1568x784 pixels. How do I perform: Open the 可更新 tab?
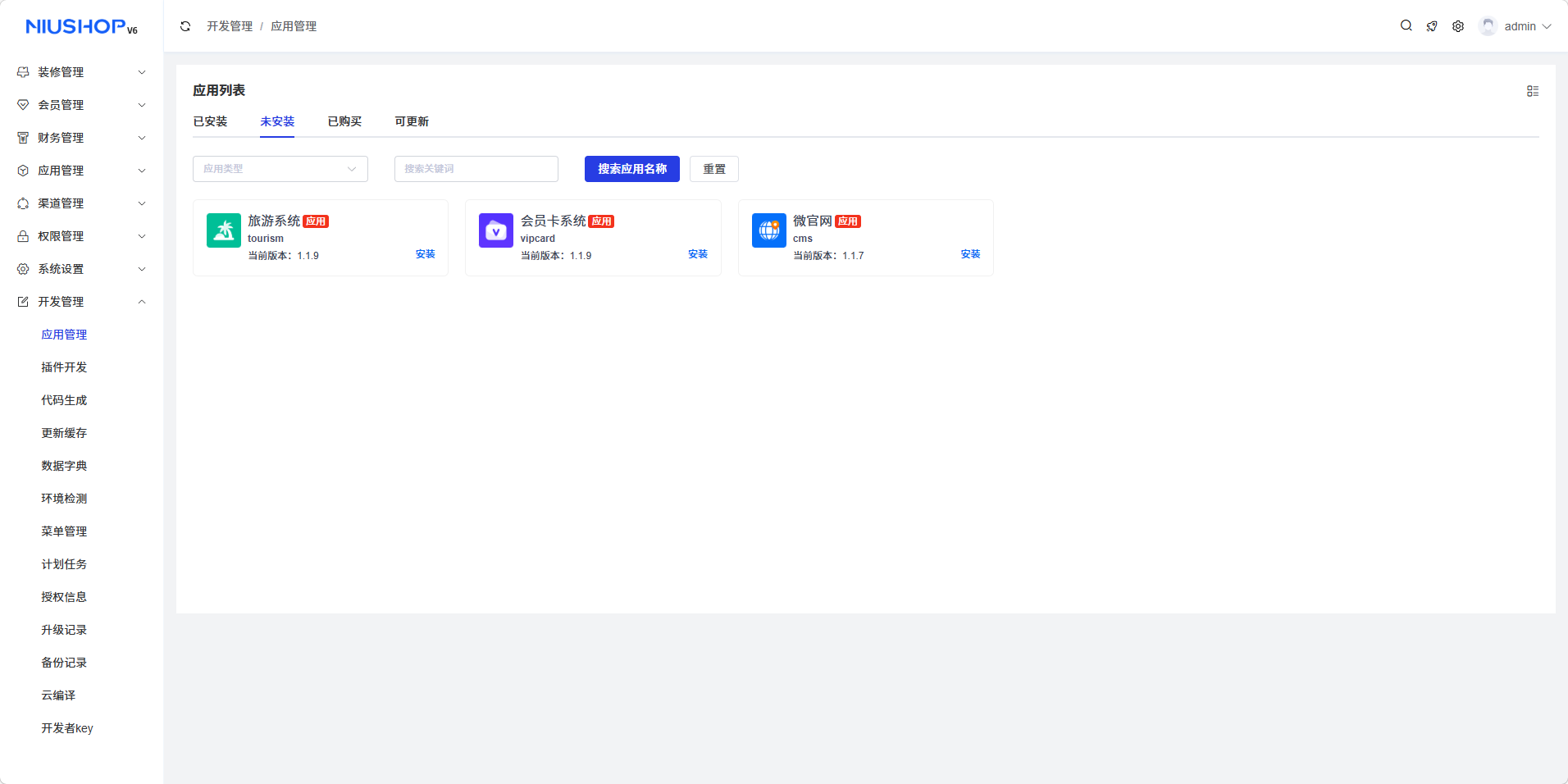coord(412,121)
